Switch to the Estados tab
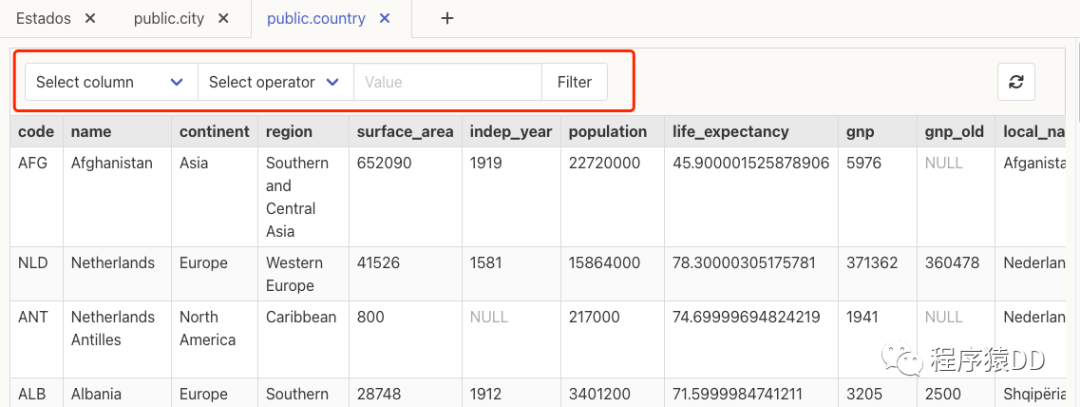This screenshot has height=407, width=1080. [x=45, y=18]
